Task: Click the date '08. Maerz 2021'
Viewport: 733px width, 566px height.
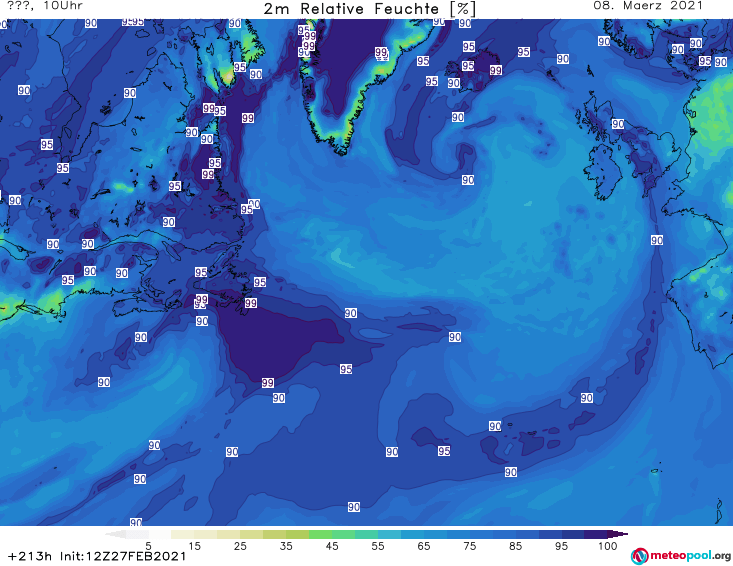Action: point(648,6)
